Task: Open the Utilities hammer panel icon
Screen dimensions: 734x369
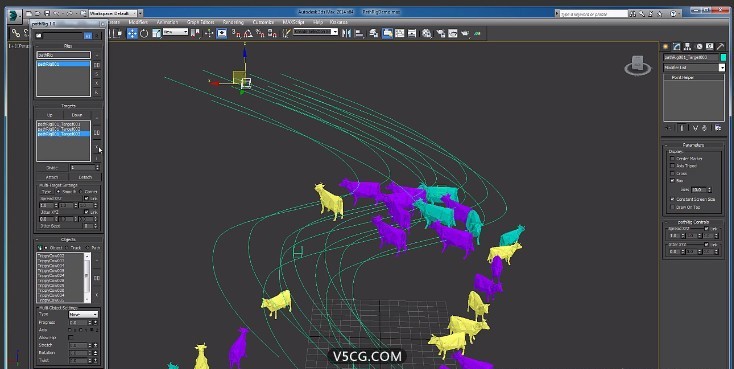Action: (721, 47)
